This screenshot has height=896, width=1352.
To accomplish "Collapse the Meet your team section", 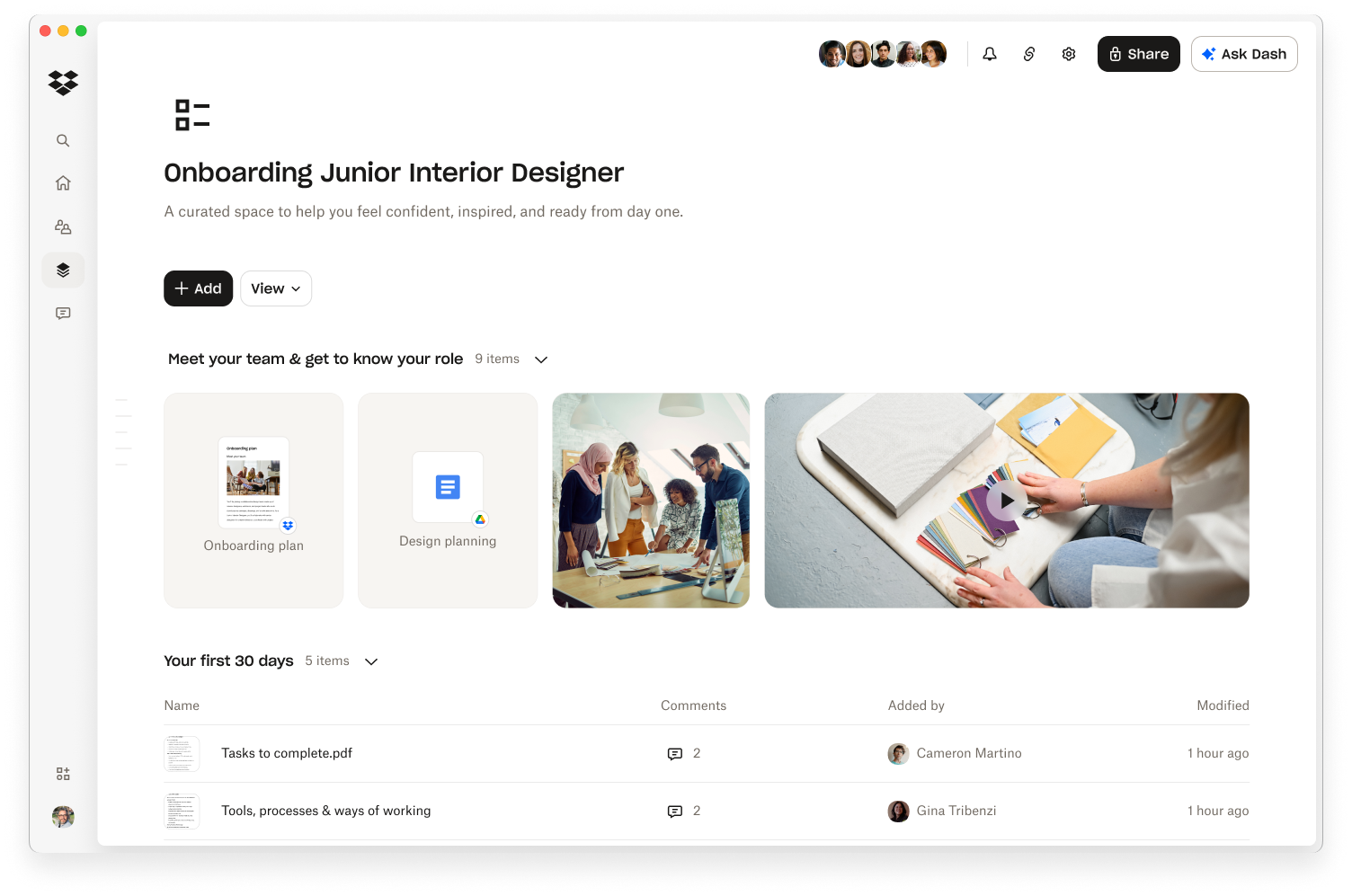I will click(541, 359).
